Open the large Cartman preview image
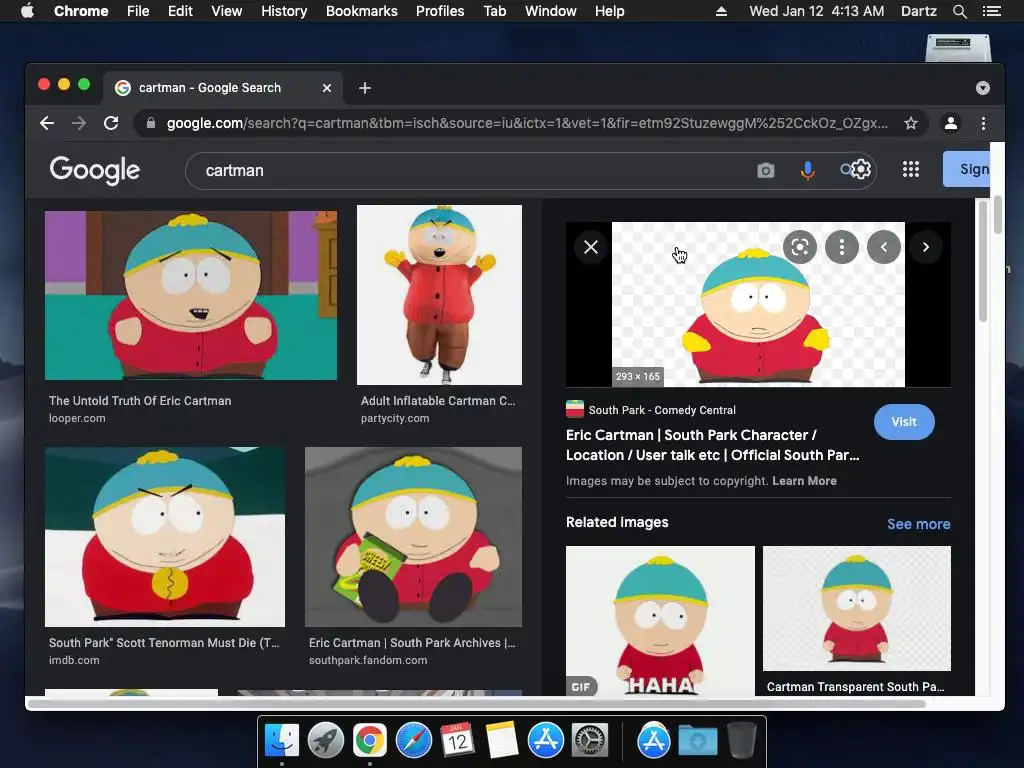The width and height of the screenshot is (1024, 768). (758, 304)
